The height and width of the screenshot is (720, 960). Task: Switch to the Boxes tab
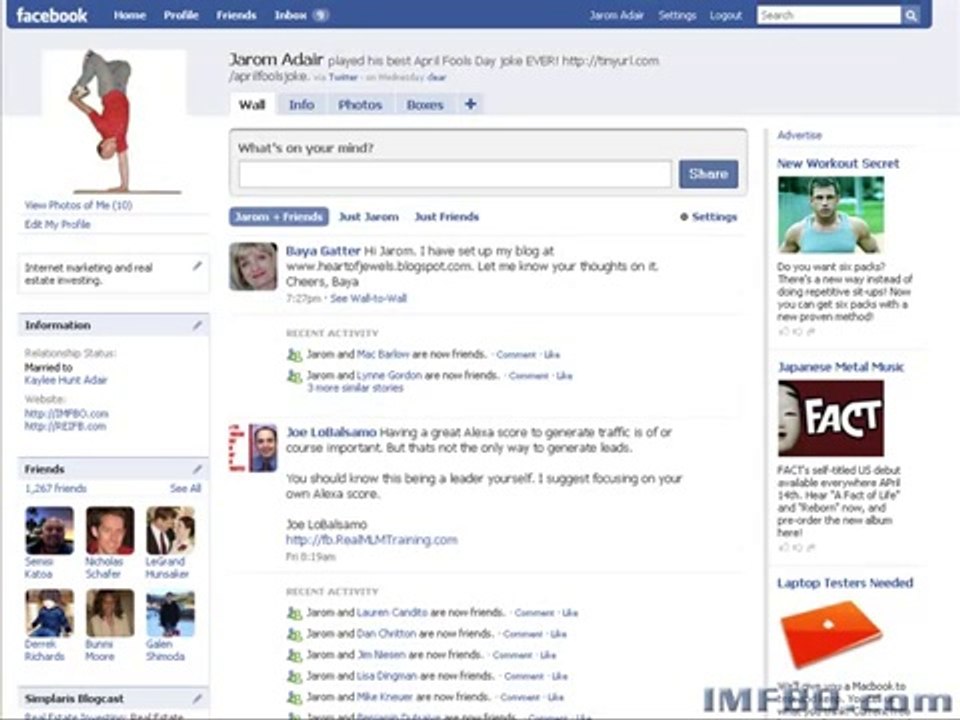(x=425, y=105)
